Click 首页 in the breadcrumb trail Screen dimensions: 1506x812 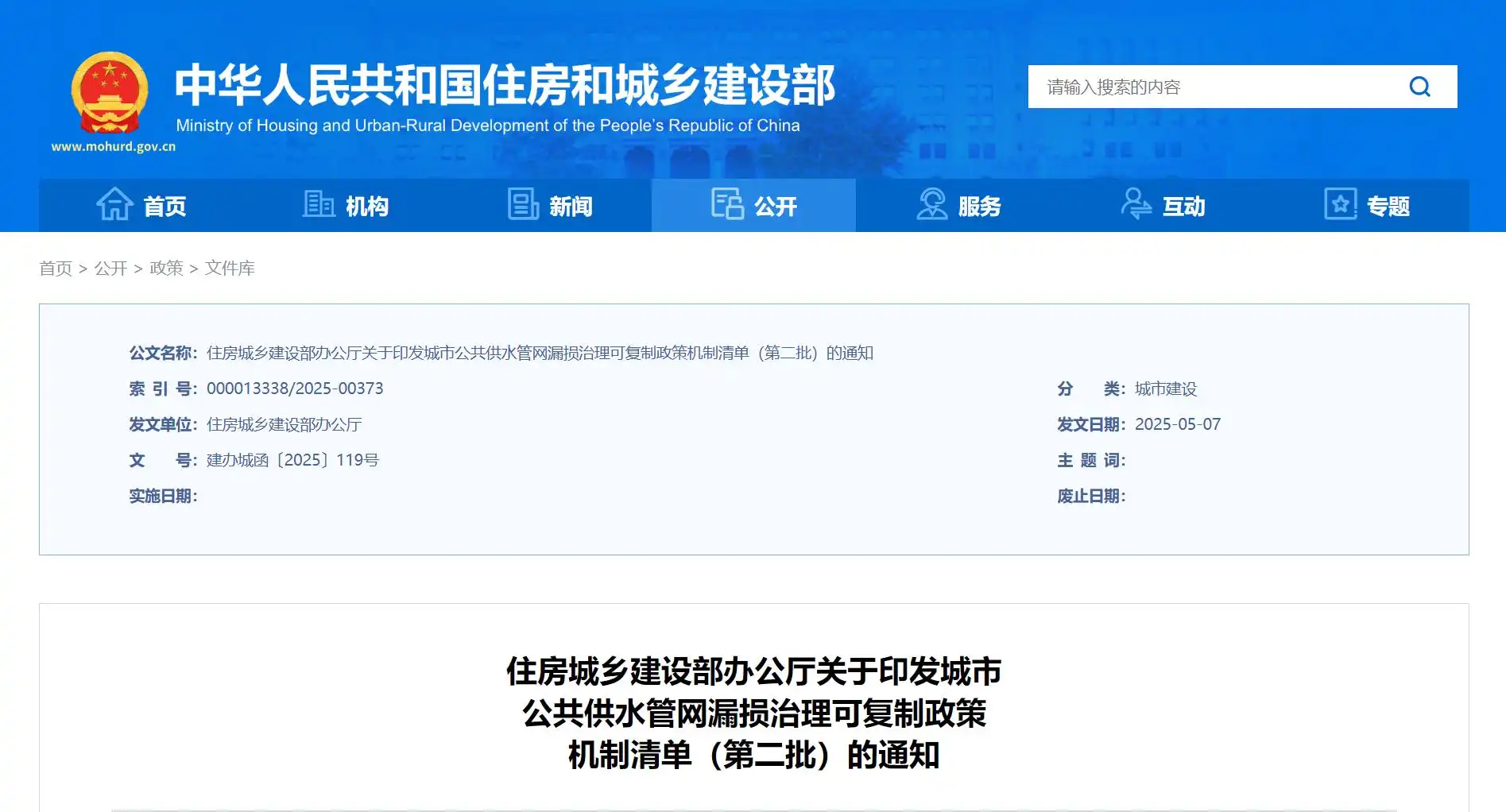coord(56,269)
